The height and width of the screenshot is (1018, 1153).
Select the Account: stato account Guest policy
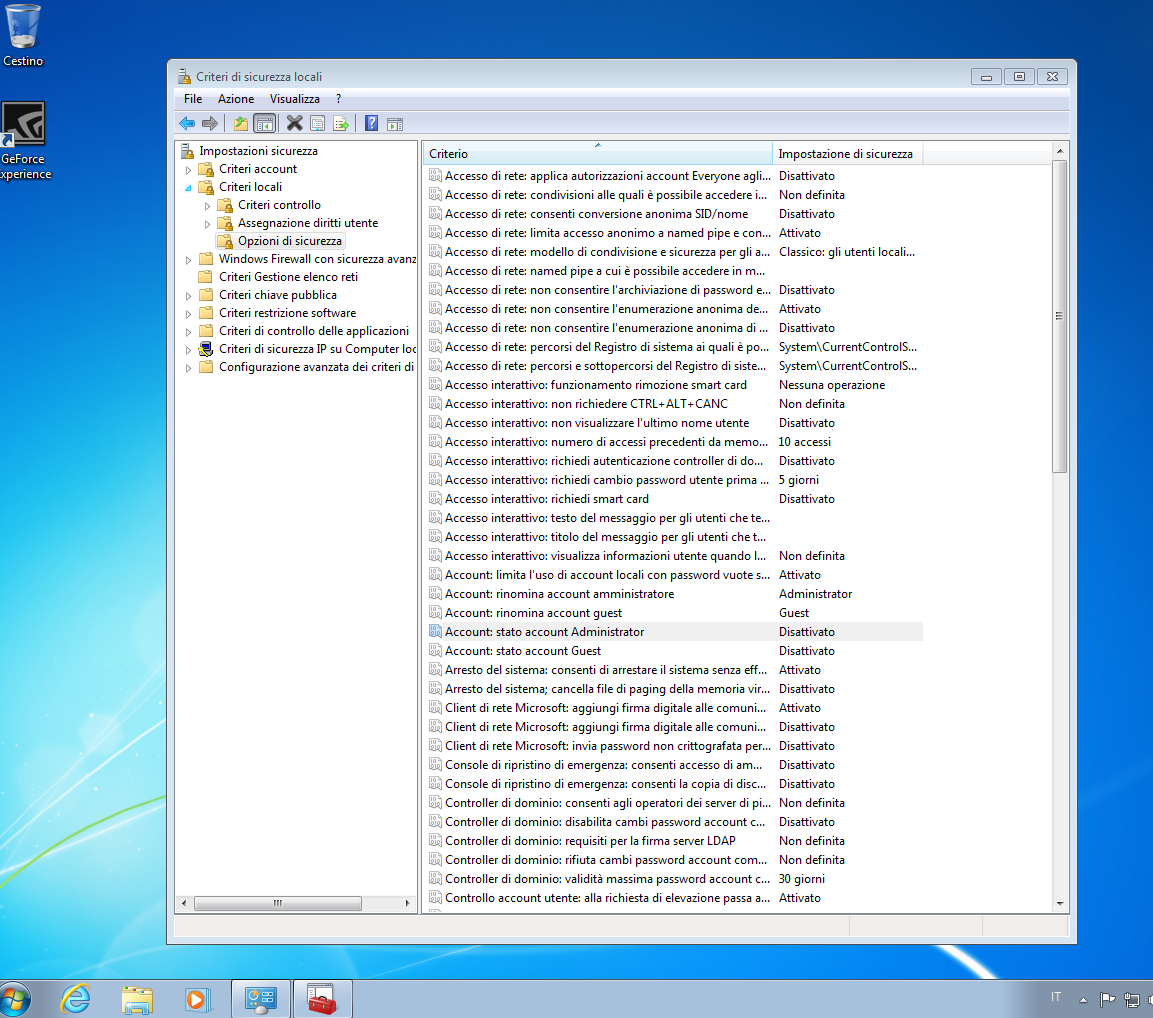[x=522, y=651]
